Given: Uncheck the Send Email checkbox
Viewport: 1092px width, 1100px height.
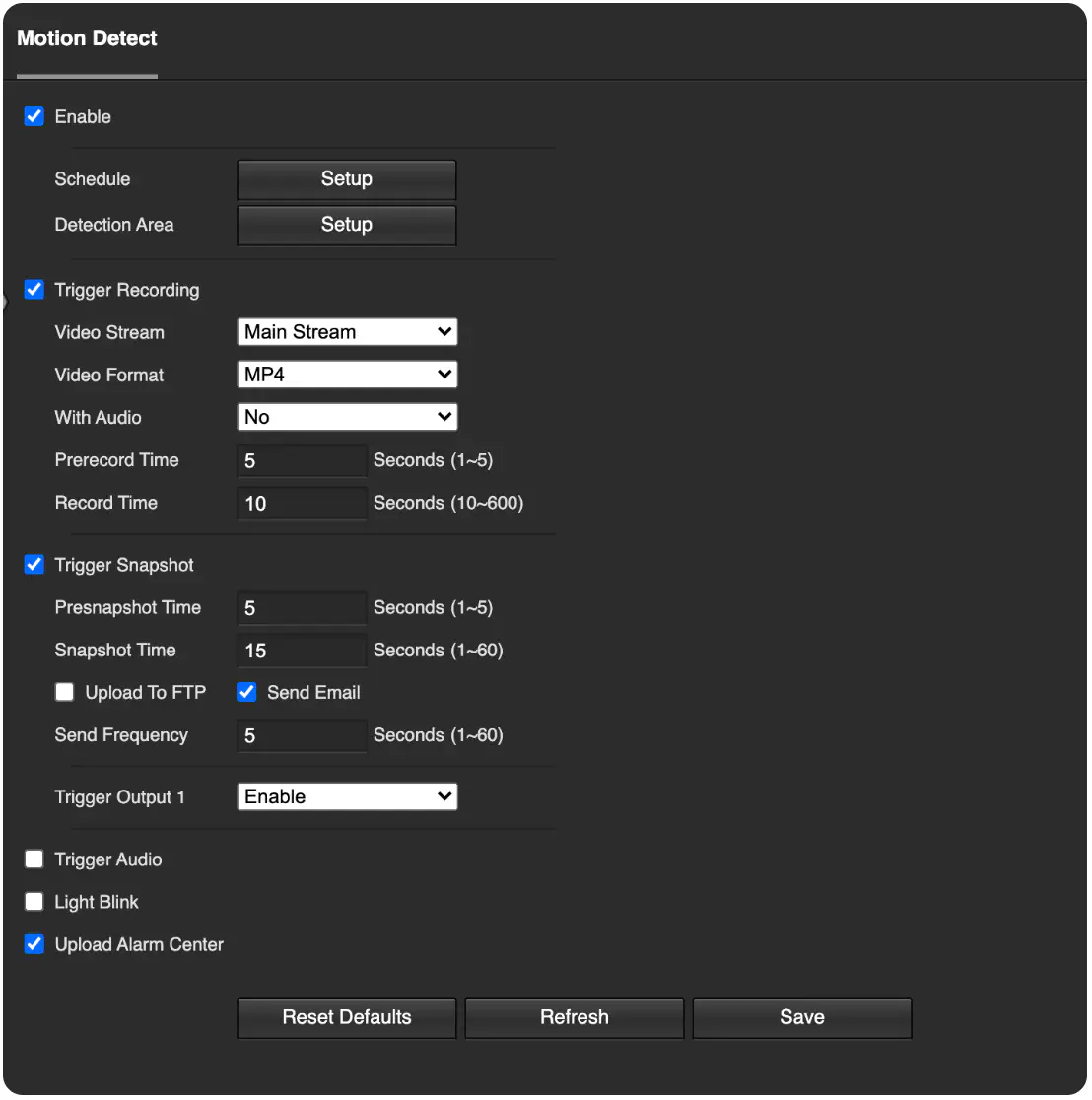Looking at the screenshot, I should coord(246,692).
